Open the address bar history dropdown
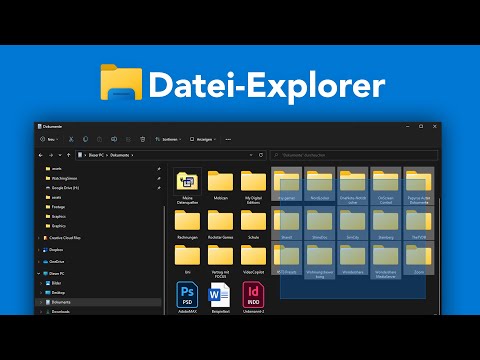 [251, 155]
